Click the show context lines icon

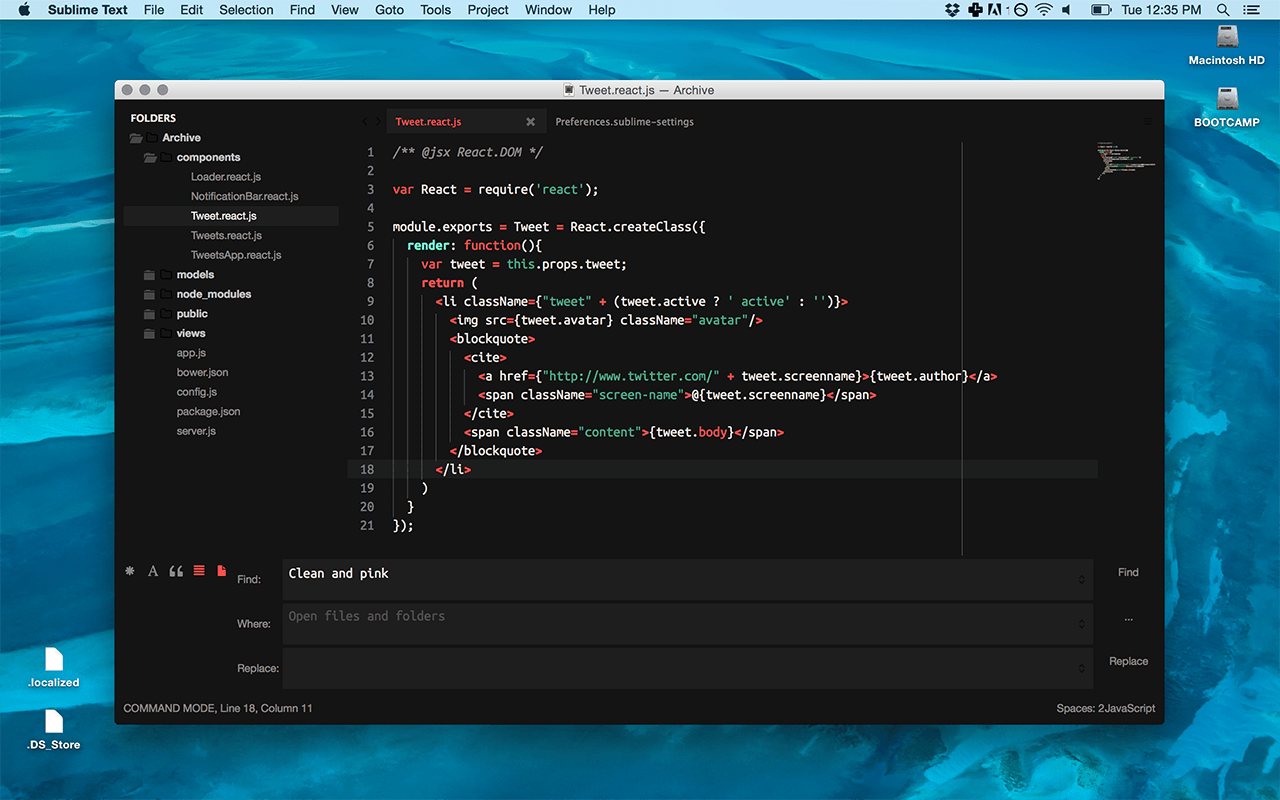tap(199, 571)
